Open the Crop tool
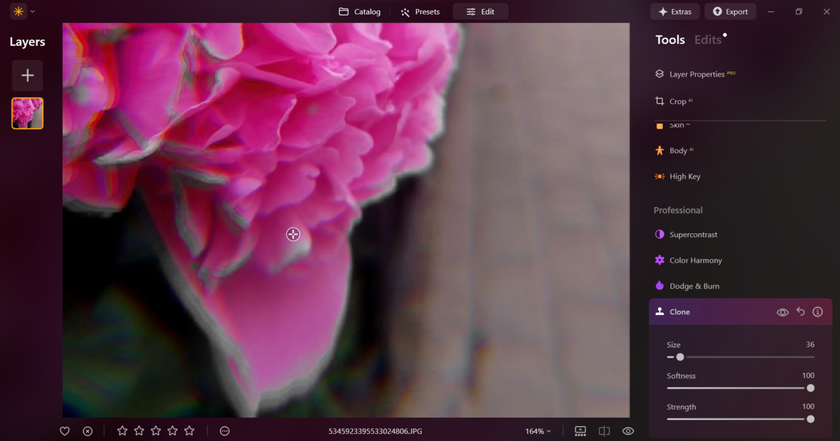Viewport: 840px width, 441px height. 677,101
